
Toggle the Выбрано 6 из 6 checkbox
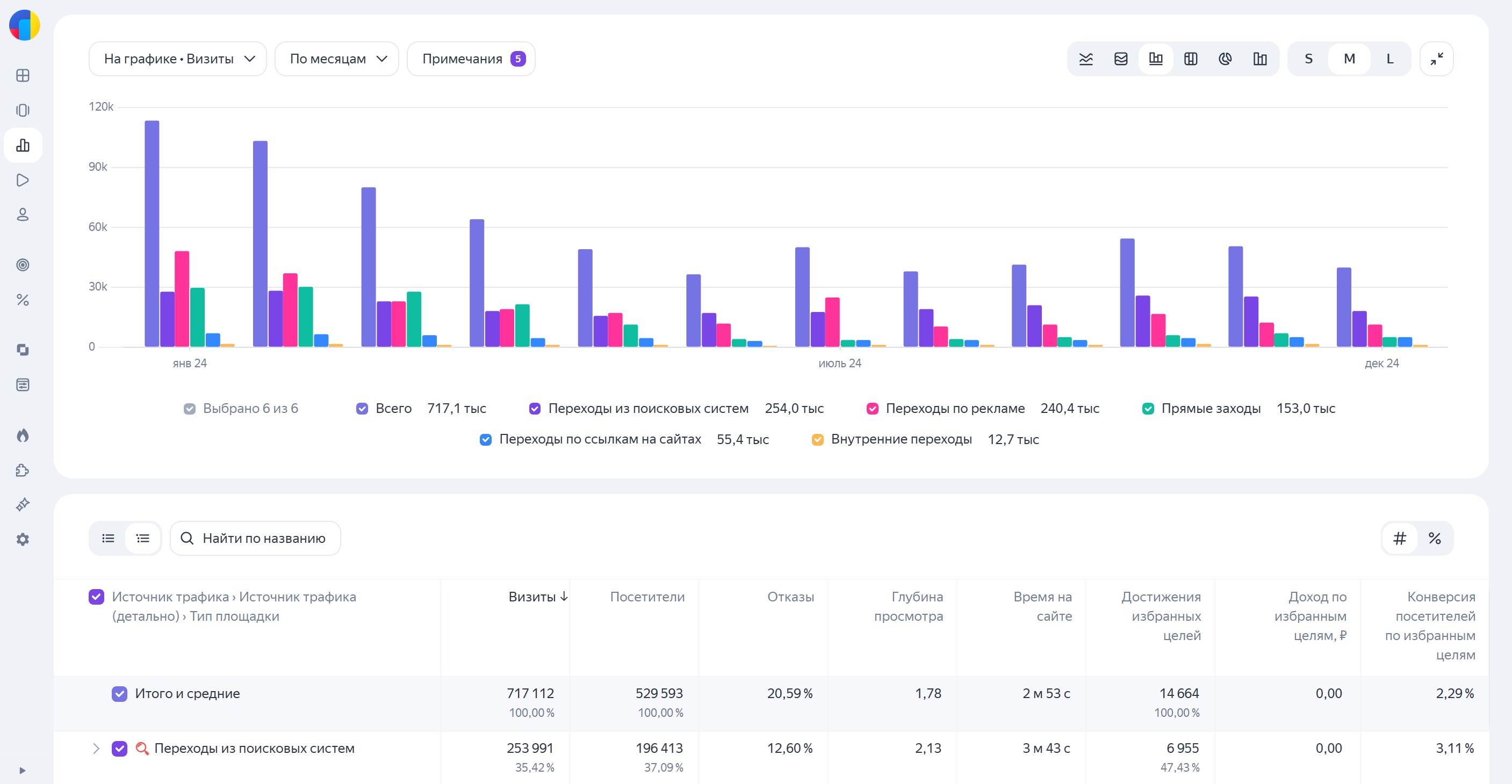tap(190, 409)
